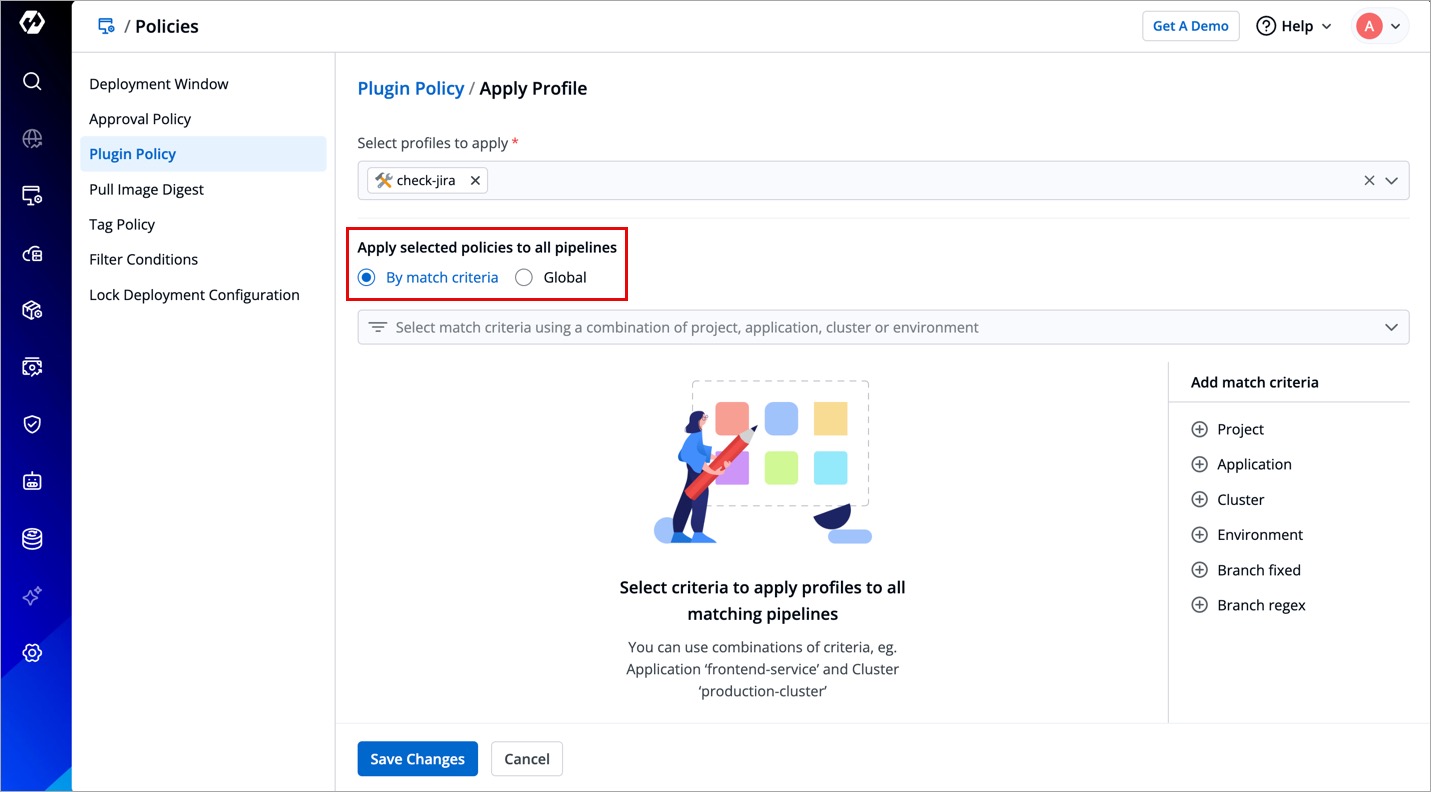The image size is (1431, 792).
Task: Click the Save Changes button
Action: [417, 759]
